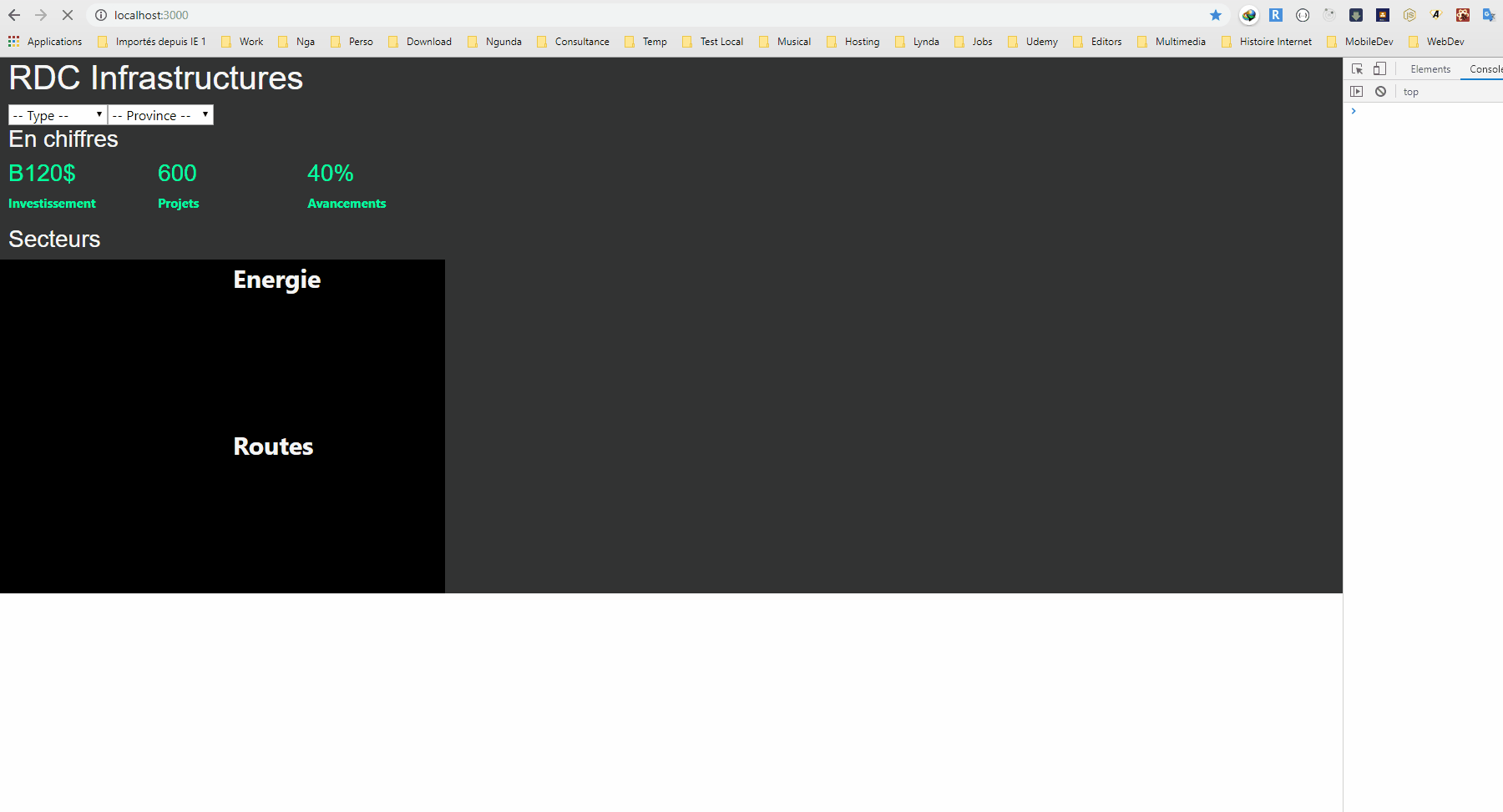Image resolution: width=1503 pixels, height=812 pixels.
Task: Open the Udemy bookmark folder
Action: point(1033,42)
